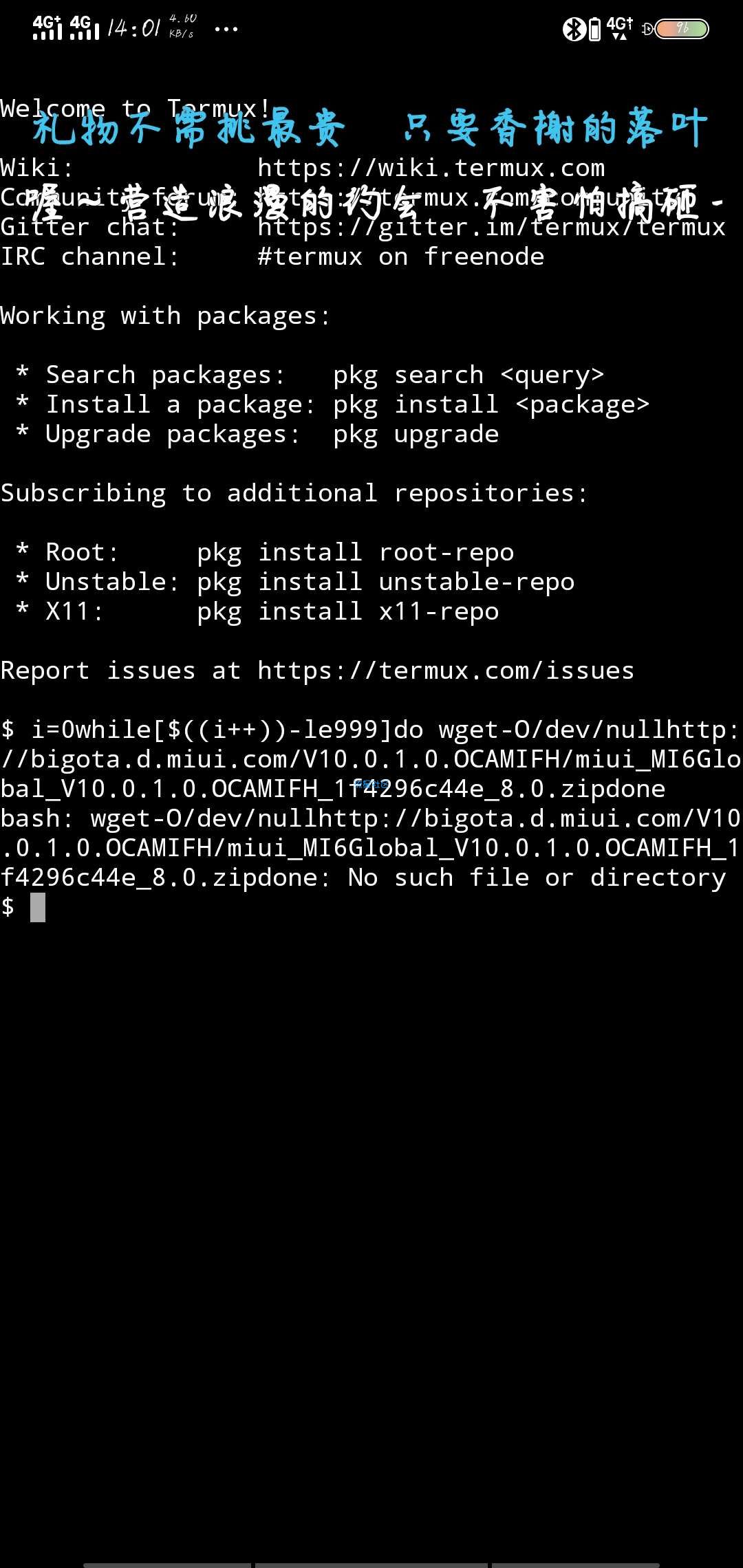This screenshot has height=1568, width=743.
Task: Tap the blinking terminal cursor block
Action: pyautogui.click(x=38, y=907)
